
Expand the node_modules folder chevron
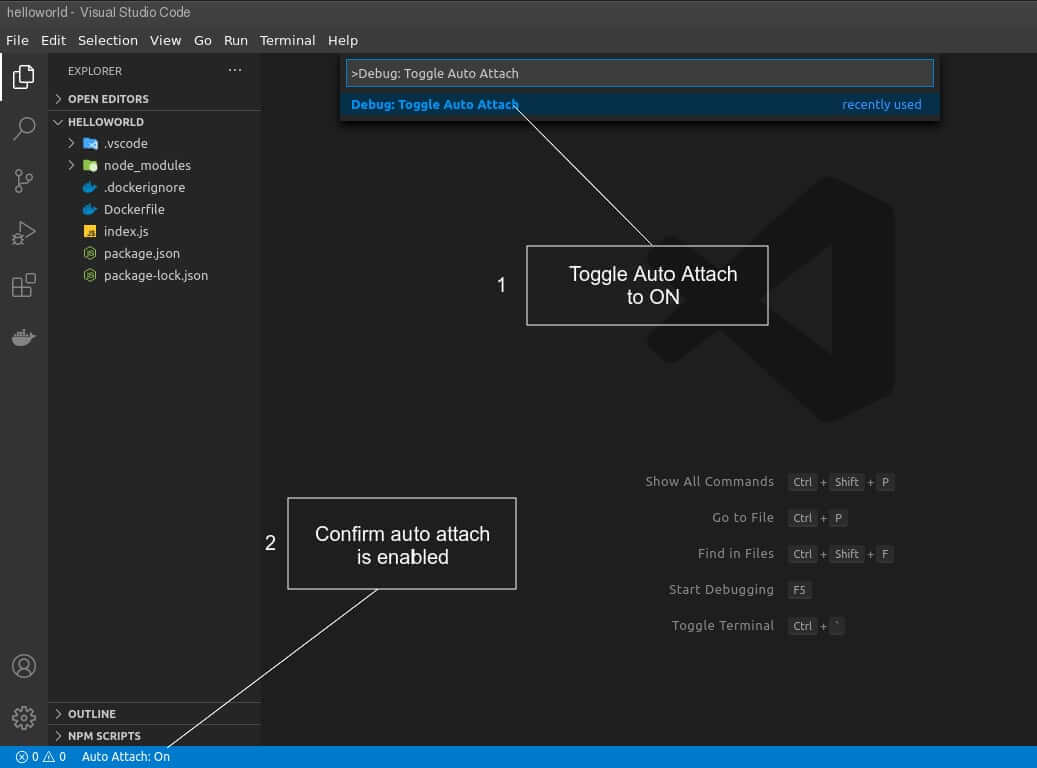(x=71, y=165)
